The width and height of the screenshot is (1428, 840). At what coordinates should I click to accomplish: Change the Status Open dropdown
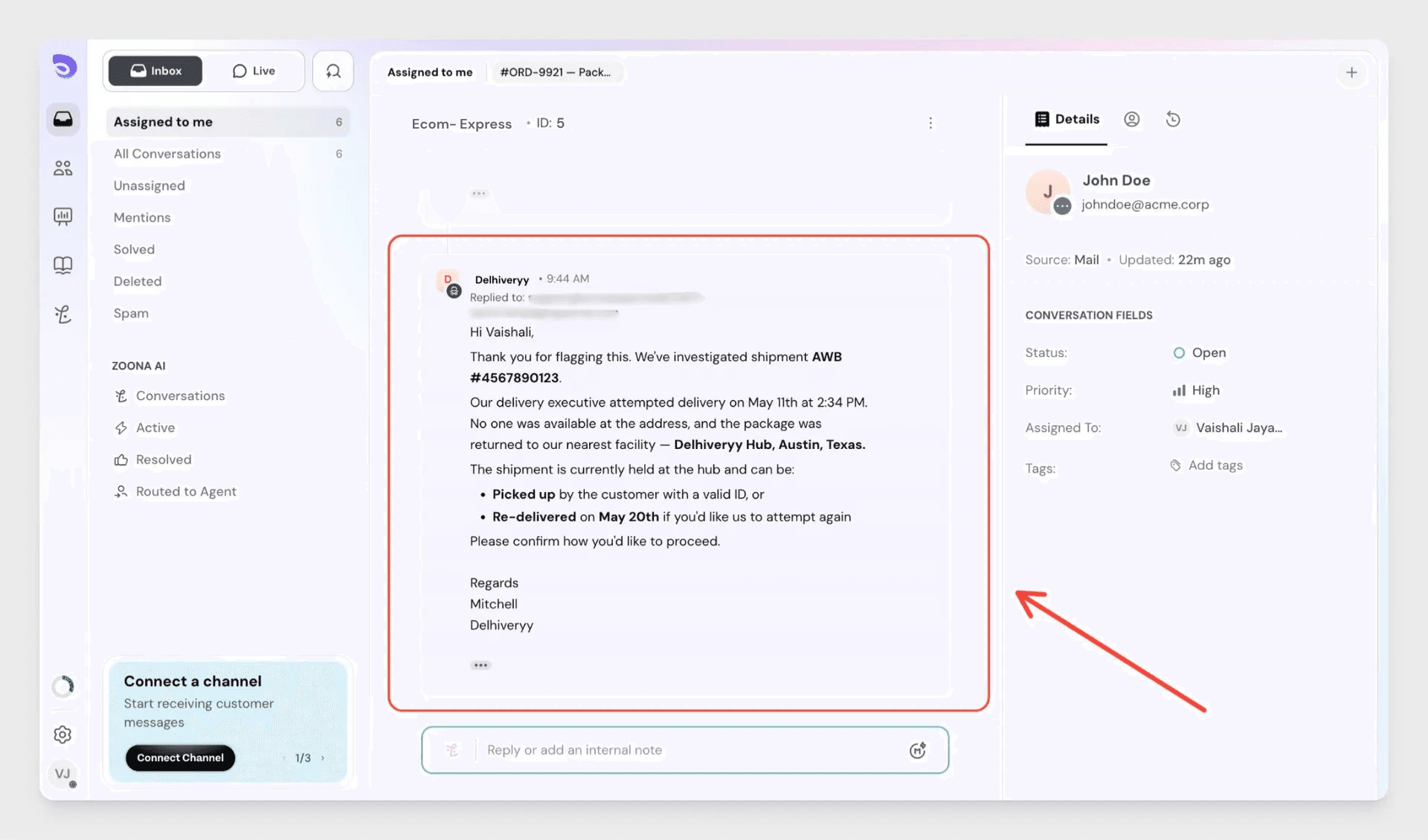pos(1200,353)
